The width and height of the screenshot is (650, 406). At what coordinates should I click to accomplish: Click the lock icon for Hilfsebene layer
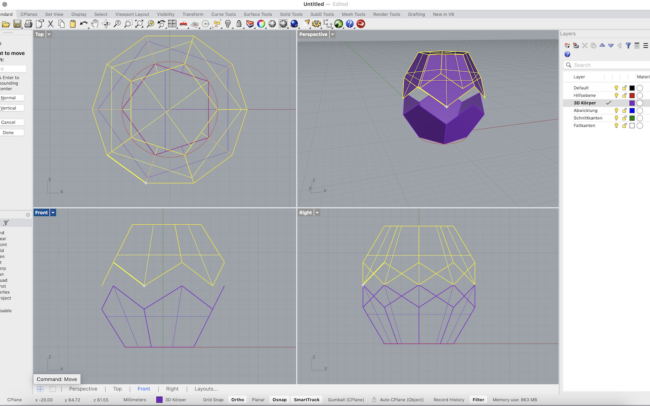(624, 95)
